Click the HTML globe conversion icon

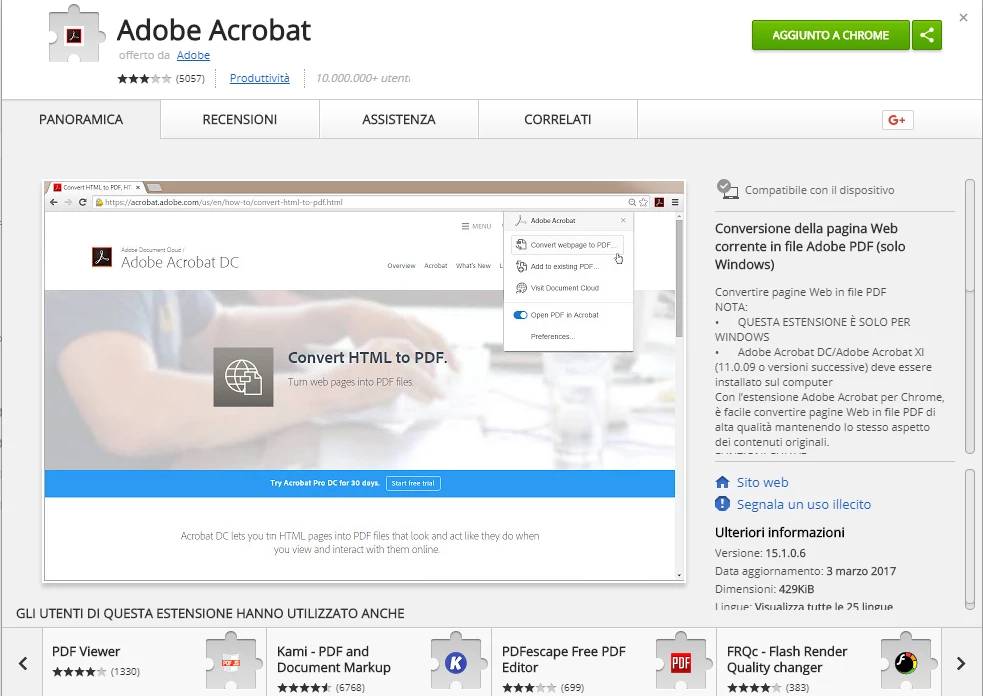click(243, 377)
